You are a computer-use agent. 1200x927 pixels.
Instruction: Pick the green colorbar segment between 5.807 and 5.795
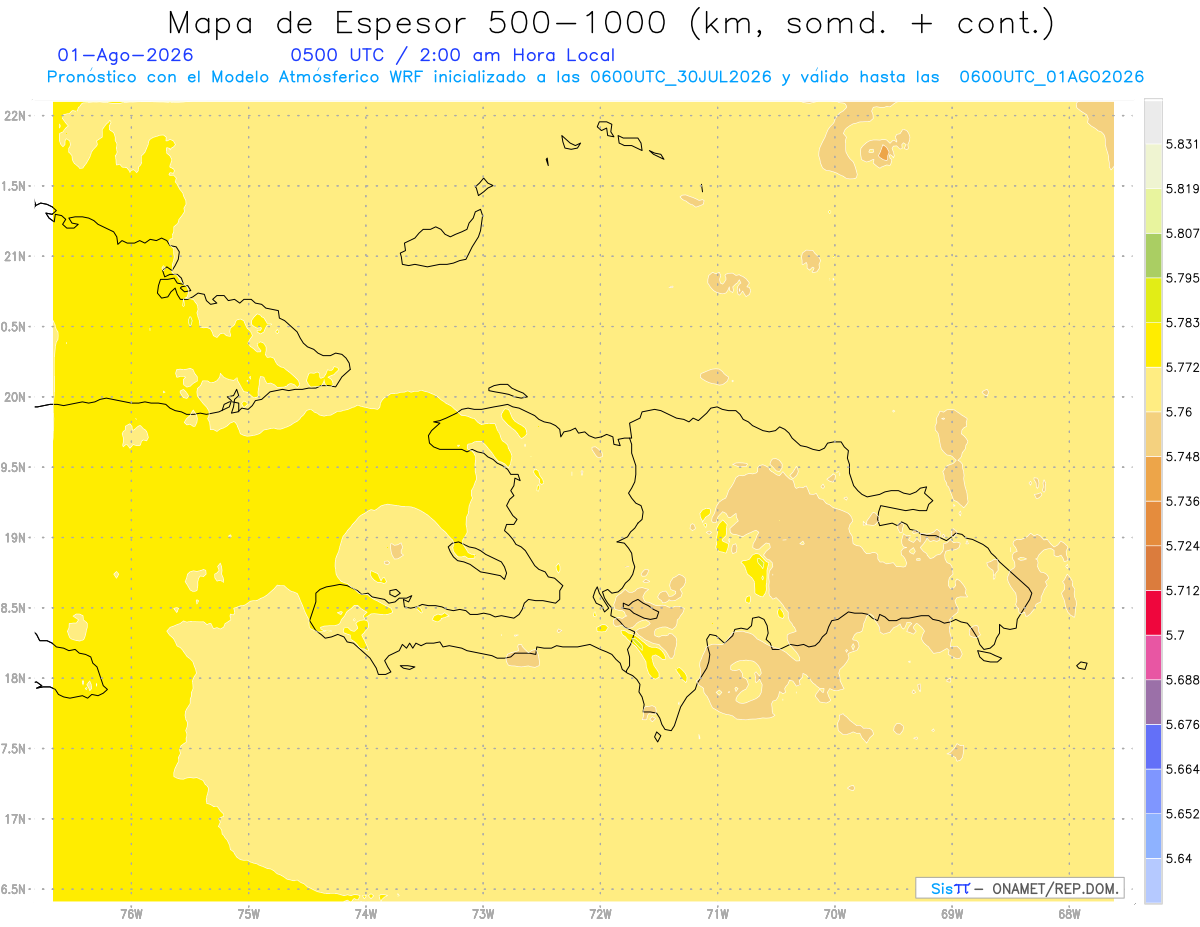tap(1153, 256)
